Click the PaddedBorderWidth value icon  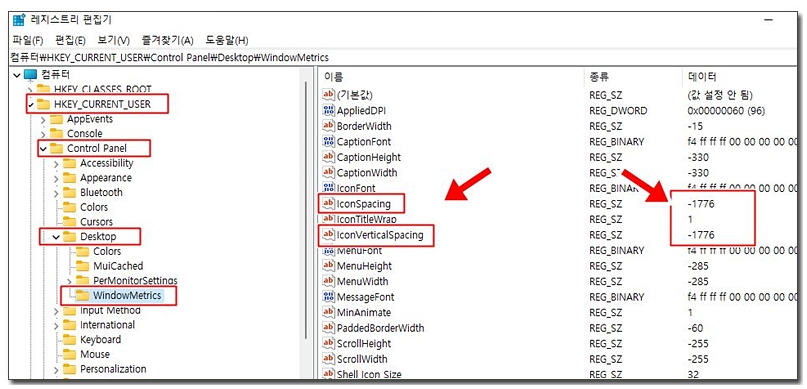(x=328, y=328)
